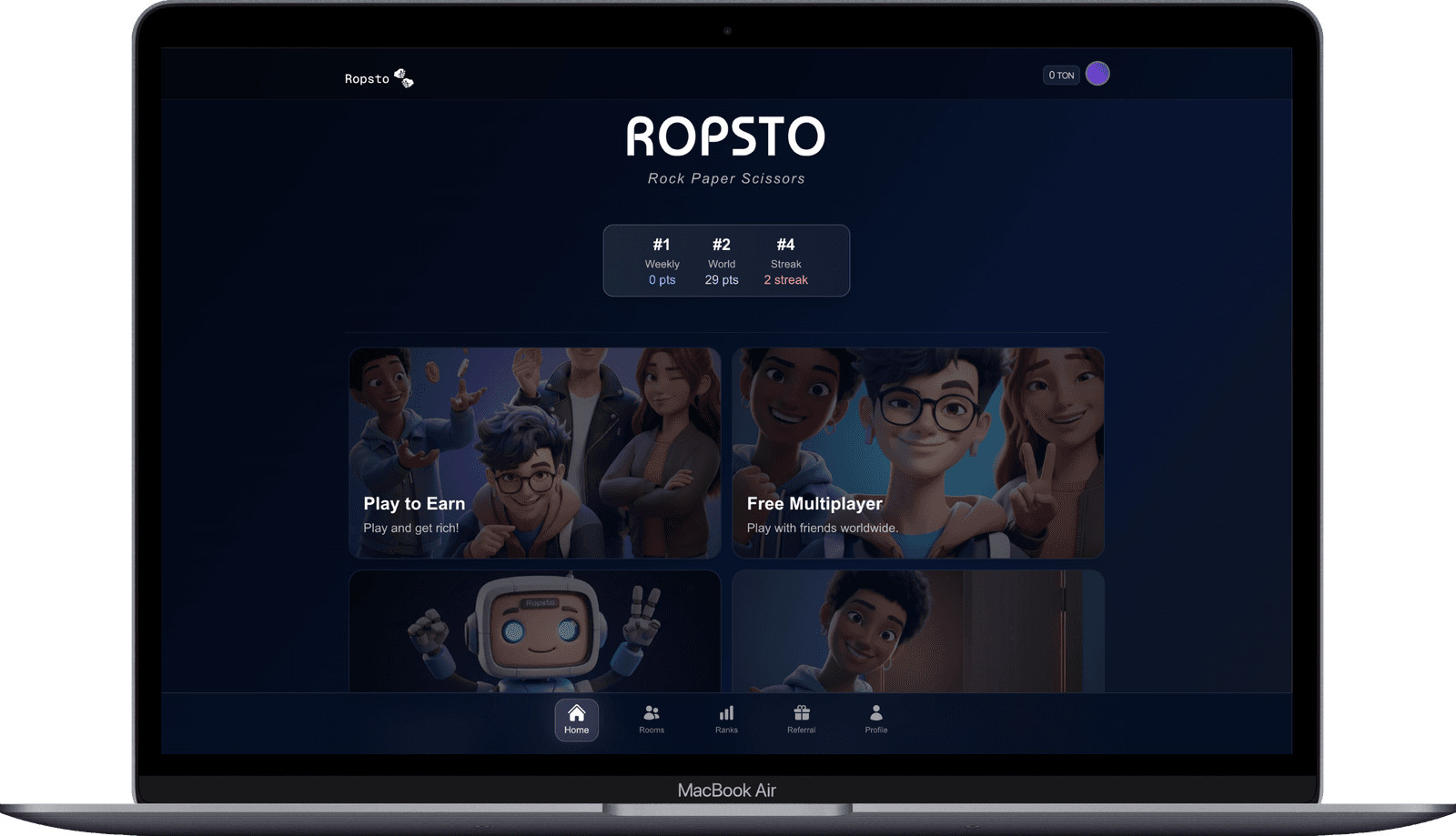Viewport: 1456px width, 836px height.
Task: Click 'Play with friends worldwide' text
Action: click(823, 528)
